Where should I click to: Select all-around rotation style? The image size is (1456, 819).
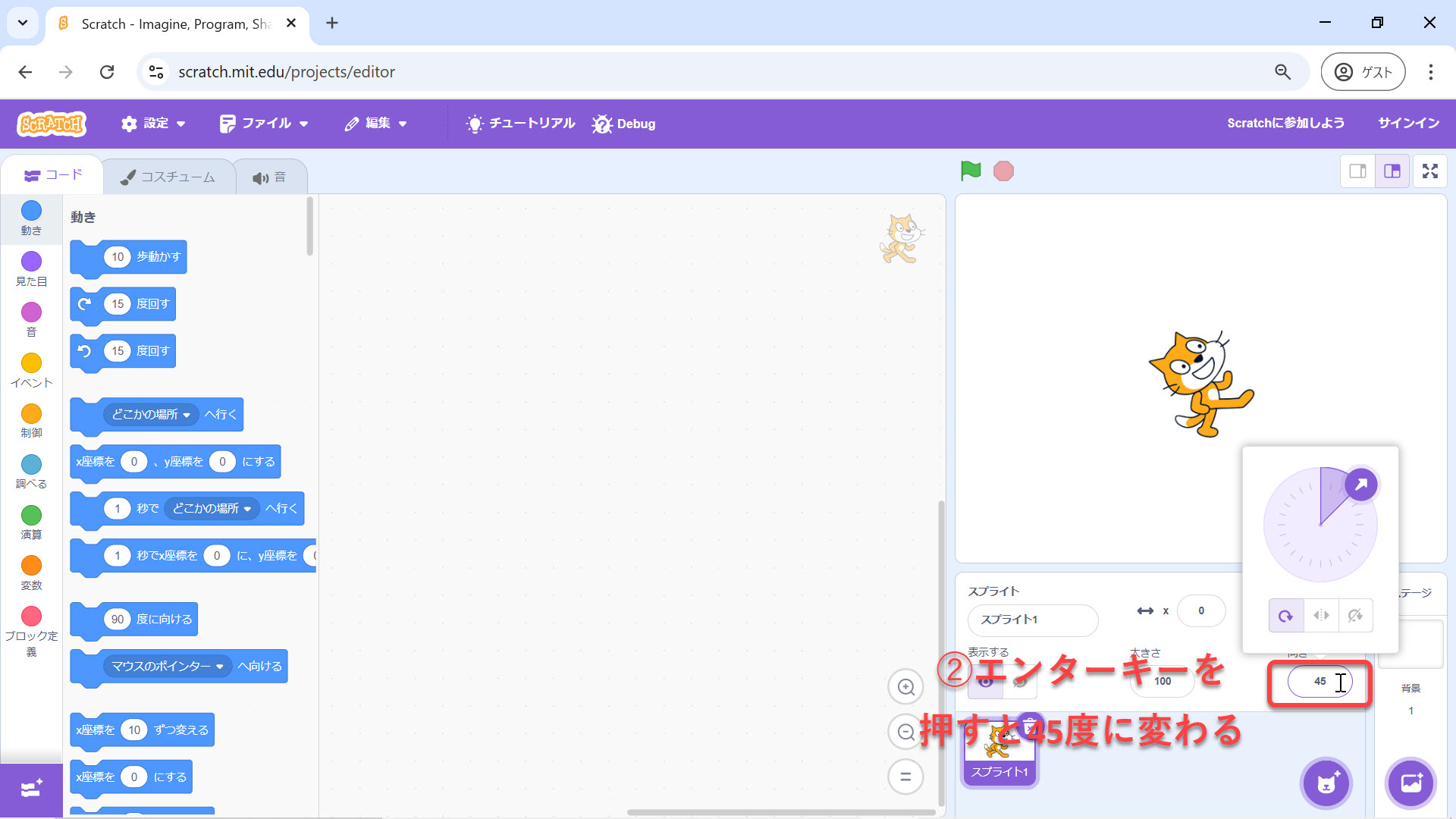[x=1286, y=616]
